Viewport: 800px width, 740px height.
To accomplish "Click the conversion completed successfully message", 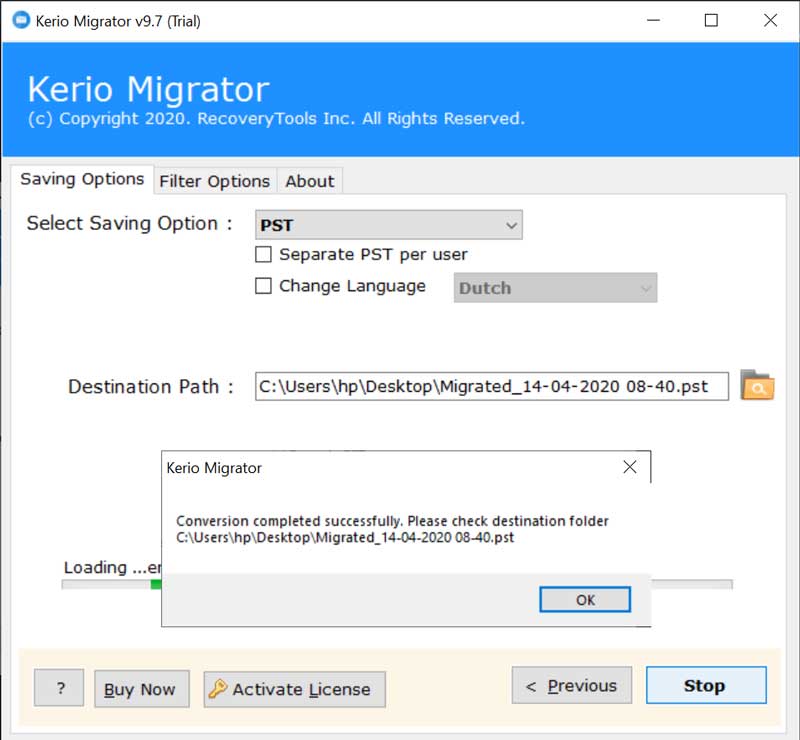I will 392,529.
